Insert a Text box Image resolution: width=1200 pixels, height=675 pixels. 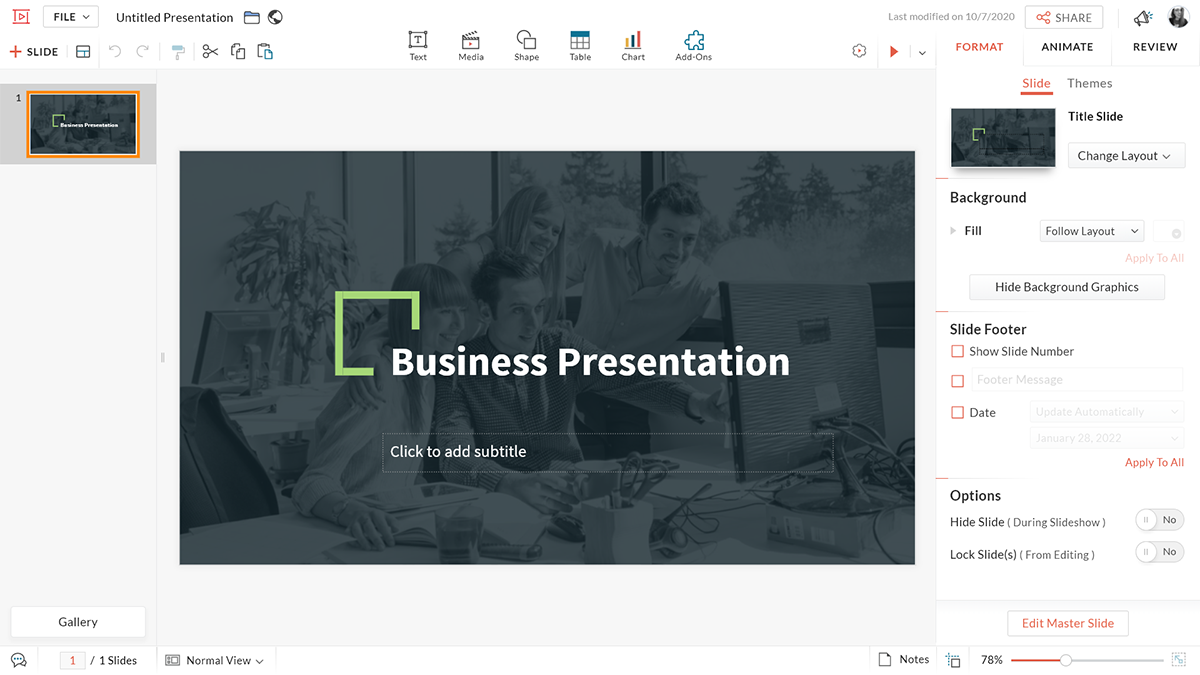tap(418, 45)
